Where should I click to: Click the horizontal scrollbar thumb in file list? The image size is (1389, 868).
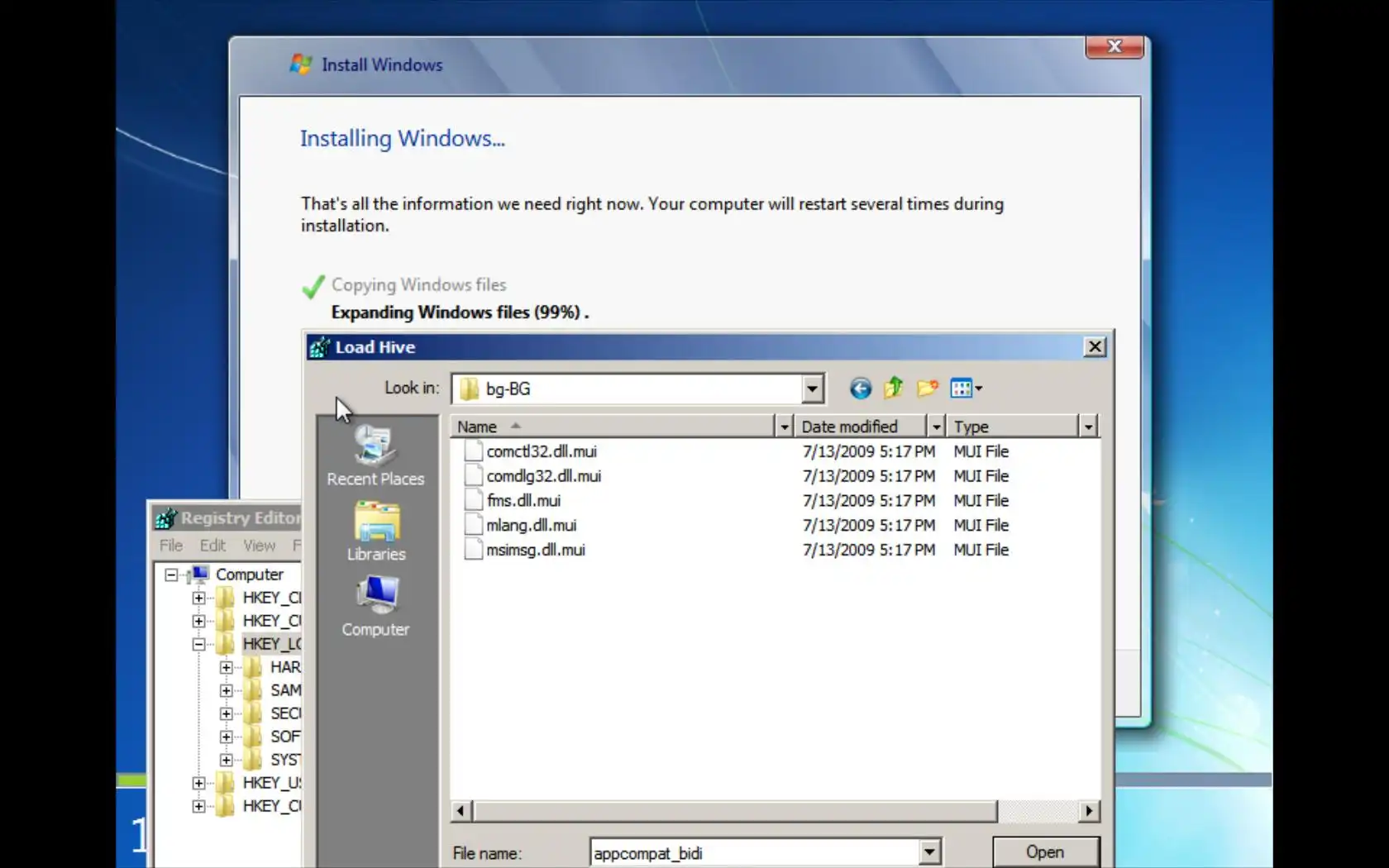(735, 811)
